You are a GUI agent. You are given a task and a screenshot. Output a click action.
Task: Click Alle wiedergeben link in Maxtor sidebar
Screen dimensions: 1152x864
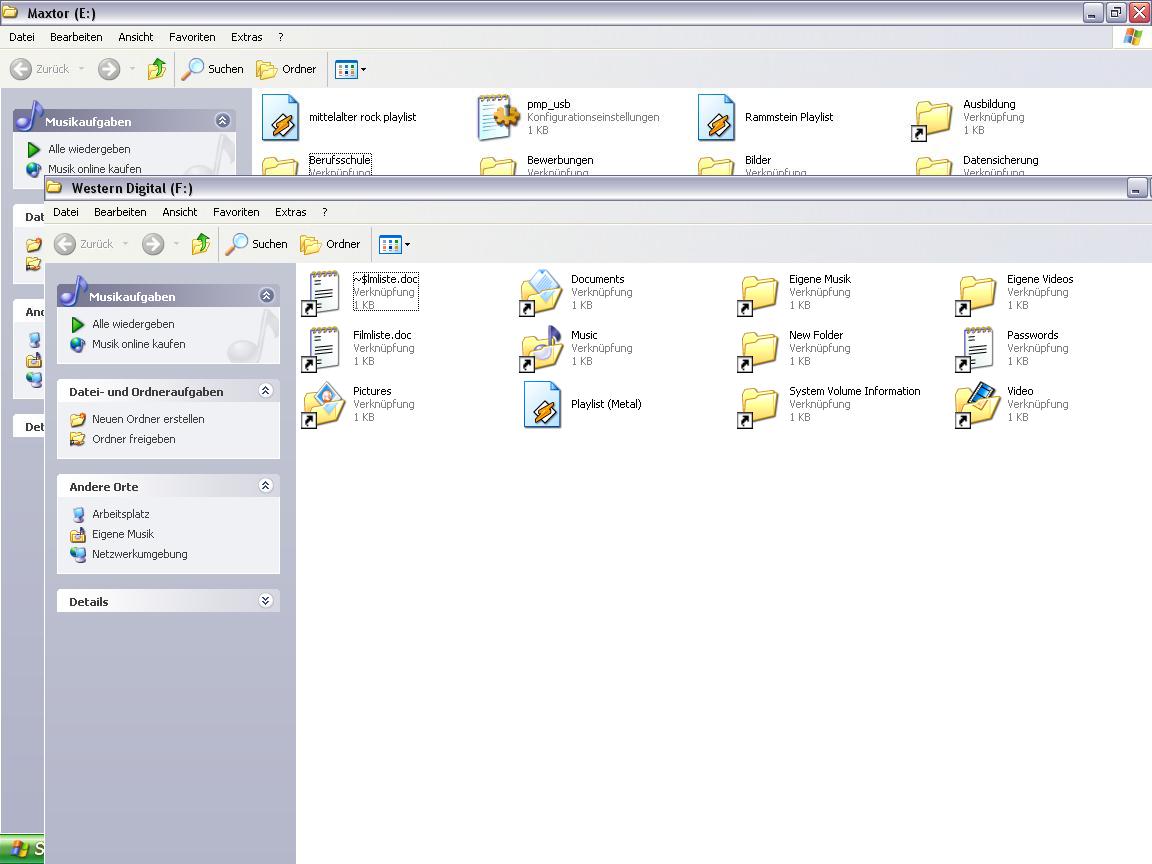(x=90, y=149)
